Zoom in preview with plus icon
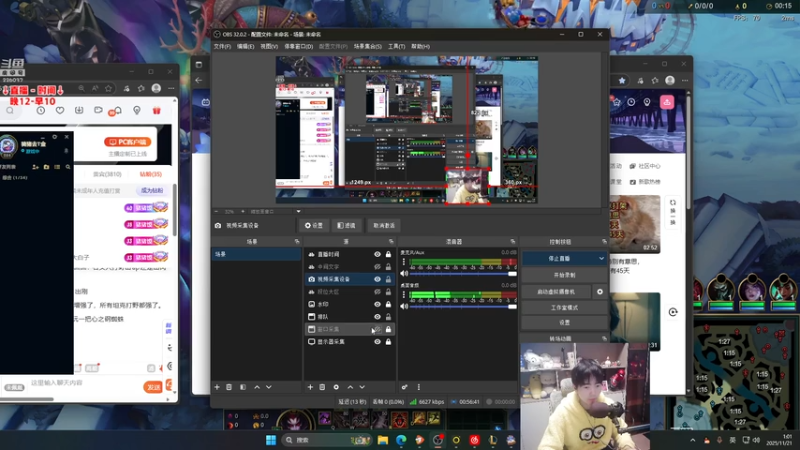Viewport: 800px width, 450px height. point(243,211)
